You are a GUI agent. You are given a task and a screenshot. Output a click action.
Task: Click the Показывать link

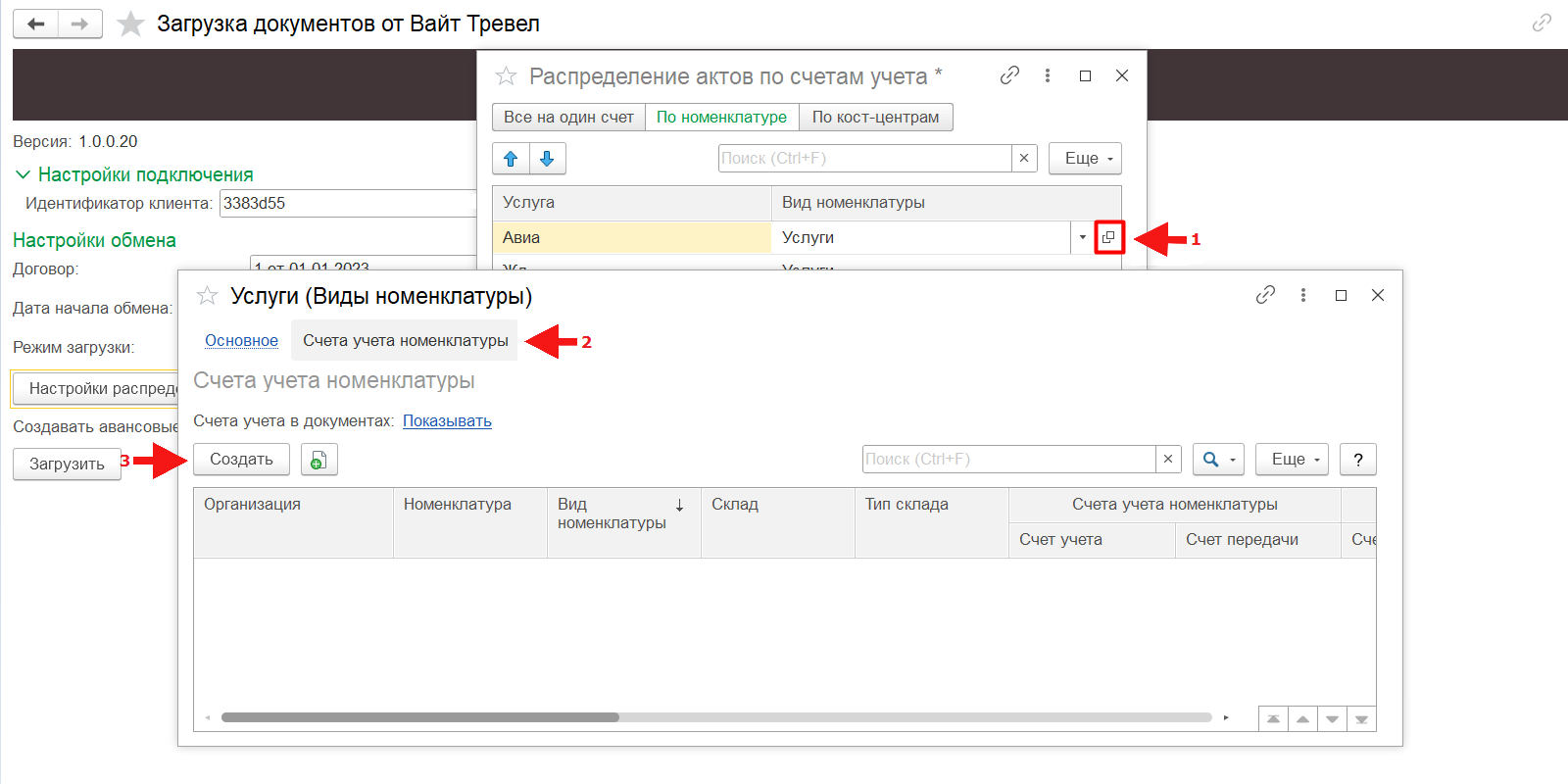(447, 421)
